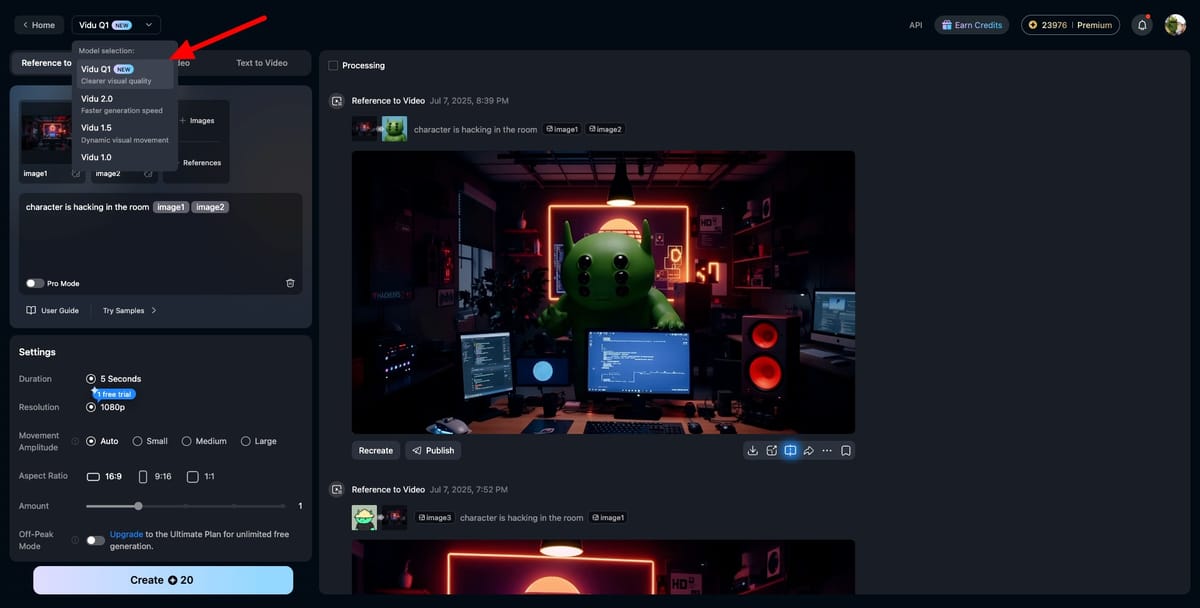Click the image1 tag in the prompt box

pyautogui.click(x=171, y=207)
